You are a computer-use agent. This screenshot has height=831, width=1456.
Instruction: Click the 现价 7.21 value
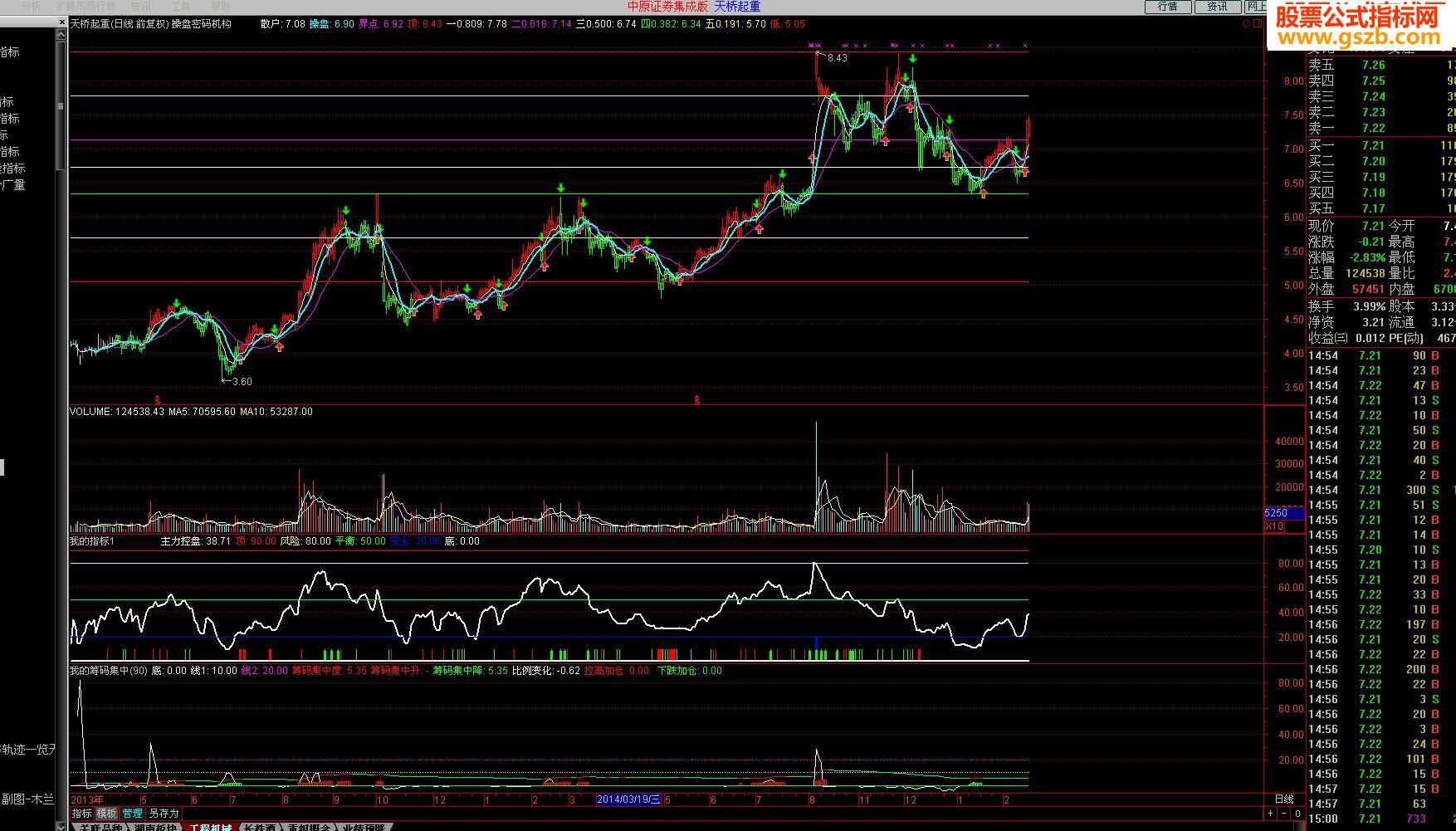1373,226
